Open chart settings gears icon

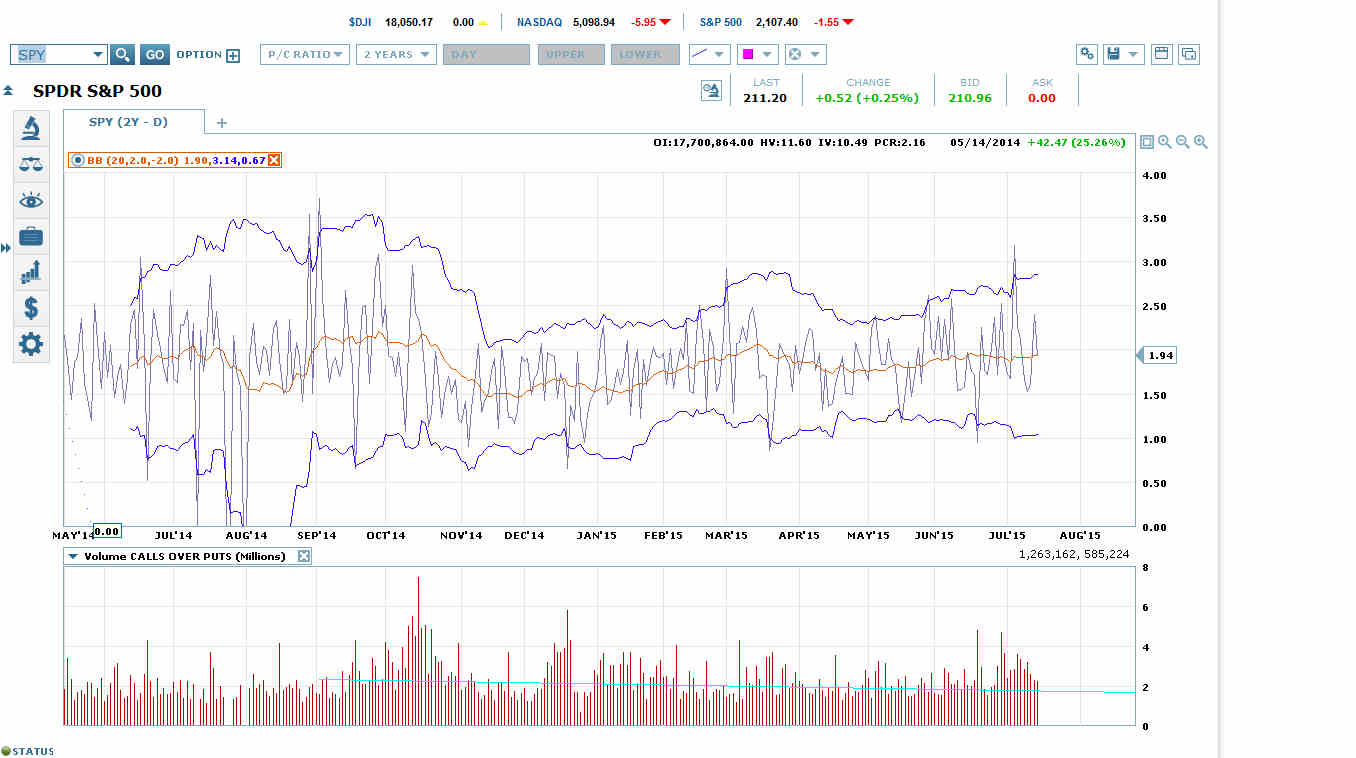[1087, 54]
